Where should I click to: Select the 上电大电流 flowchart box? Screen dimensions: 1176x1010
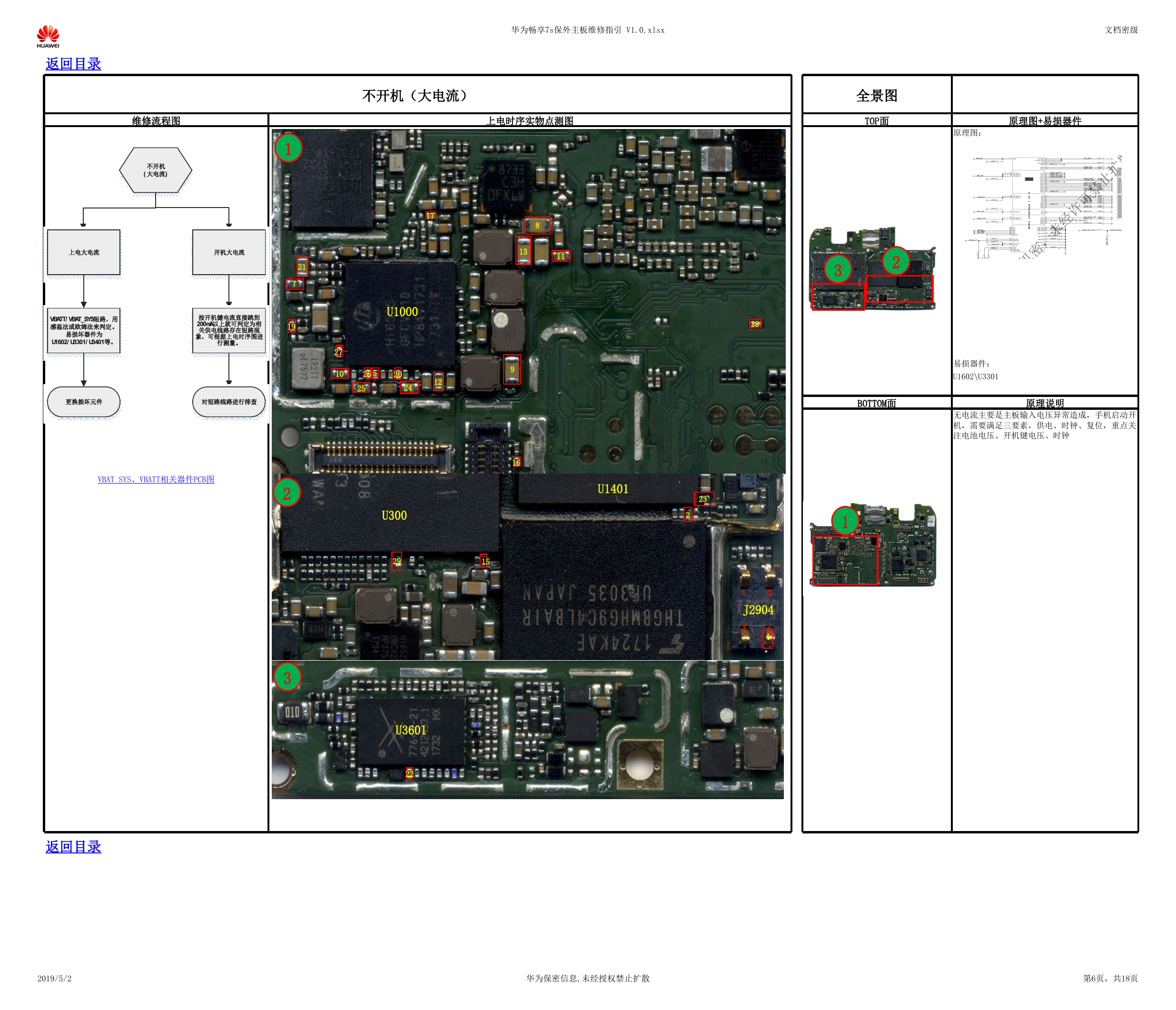[x=83, y=252]
